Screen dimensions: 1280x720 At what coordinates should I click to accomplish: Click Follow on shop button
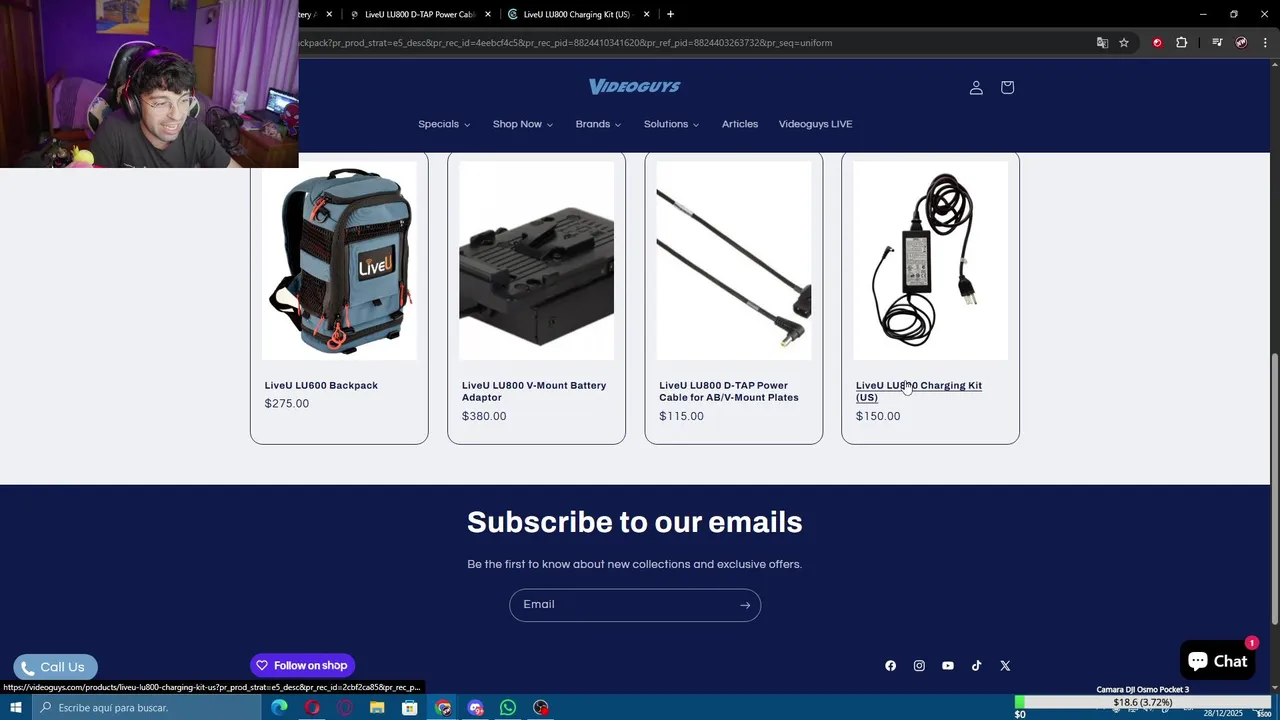[302, 666]
